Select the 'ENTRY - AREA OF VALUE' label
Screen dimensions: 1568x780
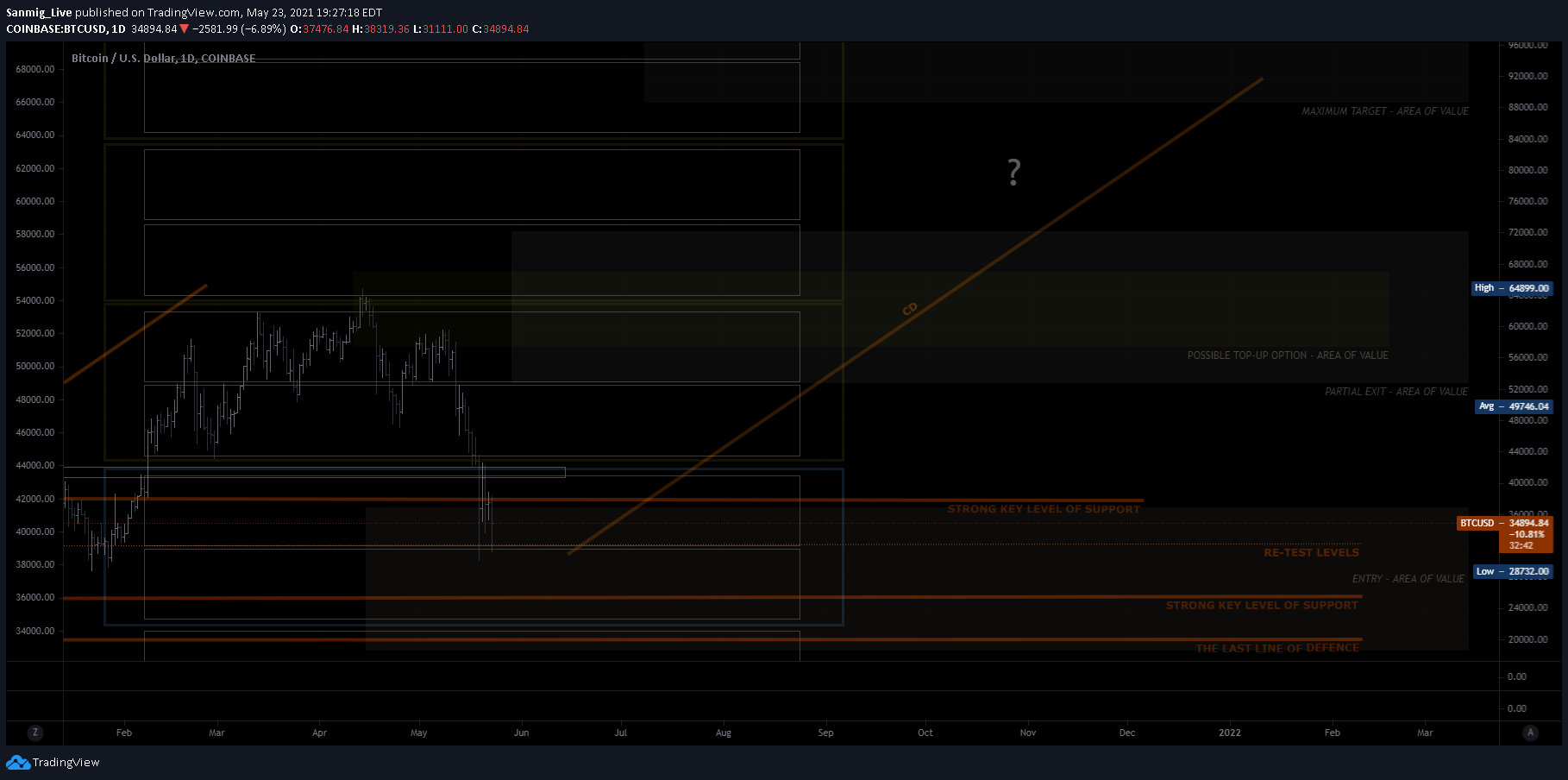pos(1408,579)
